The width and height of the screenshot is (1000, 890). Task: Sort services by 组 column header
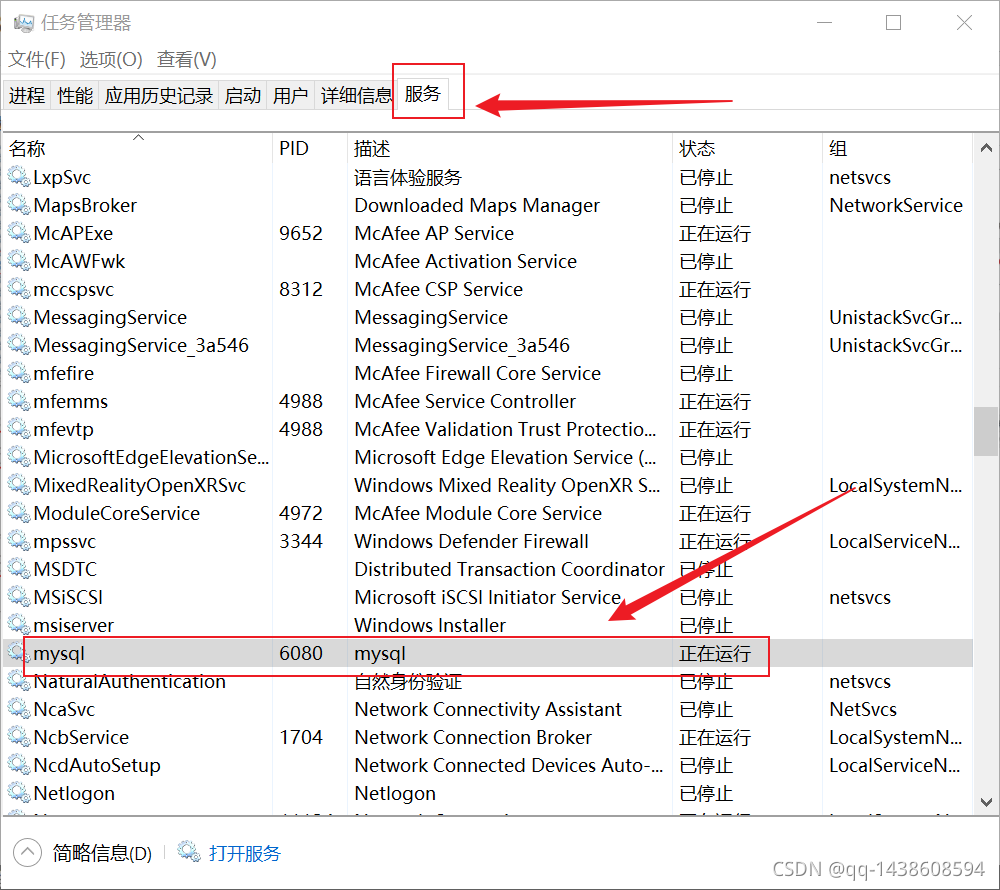click(897, 148)
